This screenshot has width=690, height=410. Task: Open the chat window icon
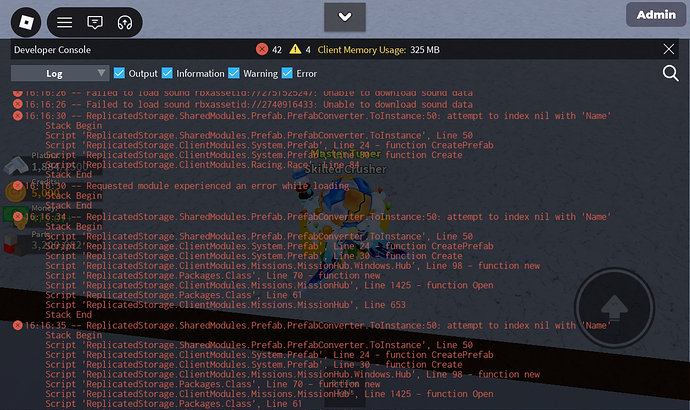coord(95,22)
